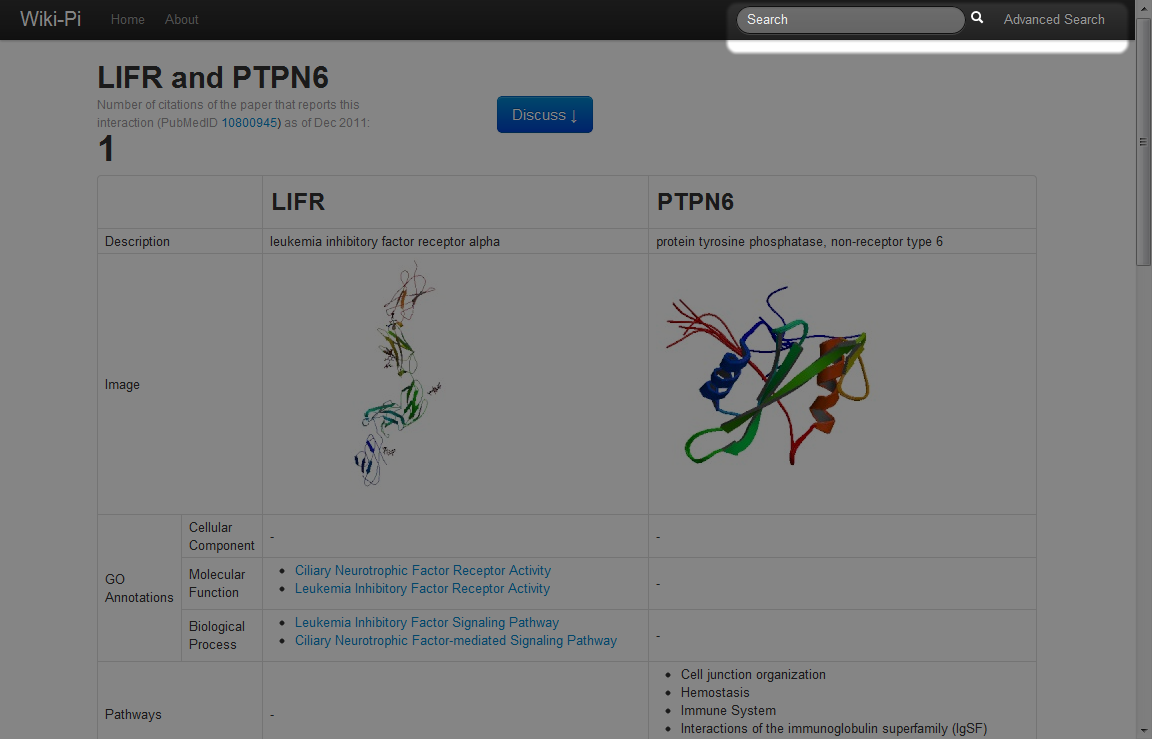Viewport: 1152px width, 739px height.
Task: Click the scrollbar down arrow
Action: pos(1143,730)
